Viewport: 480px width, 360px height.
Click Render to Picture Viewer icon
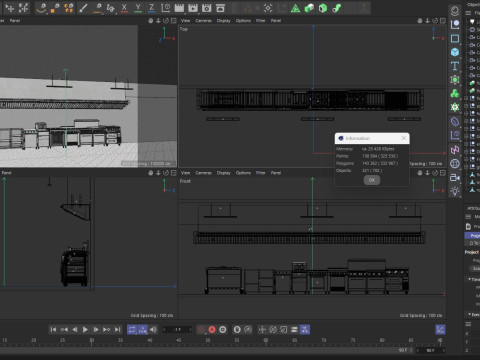pyautogui.click(x=193, y=8)
